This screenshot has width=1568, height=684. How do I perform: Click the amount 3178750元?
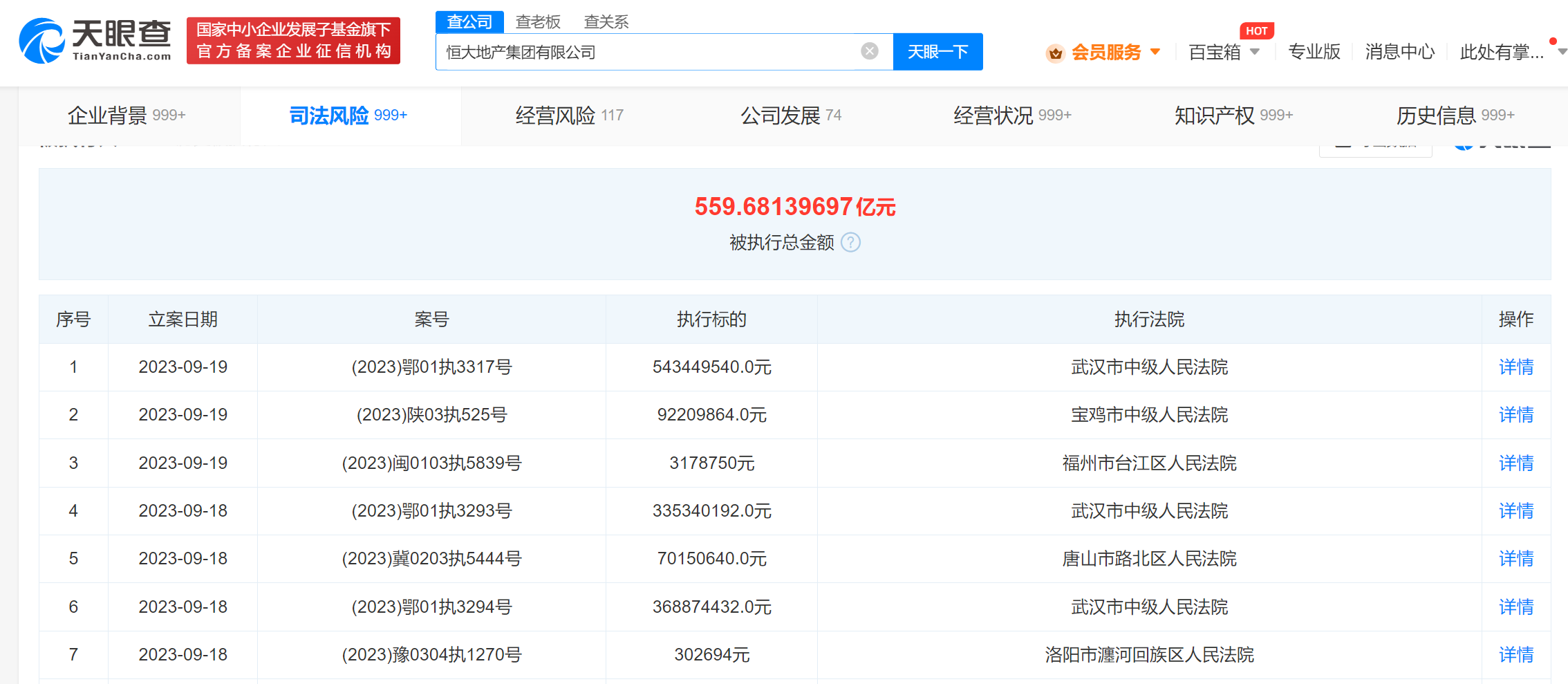712,463
